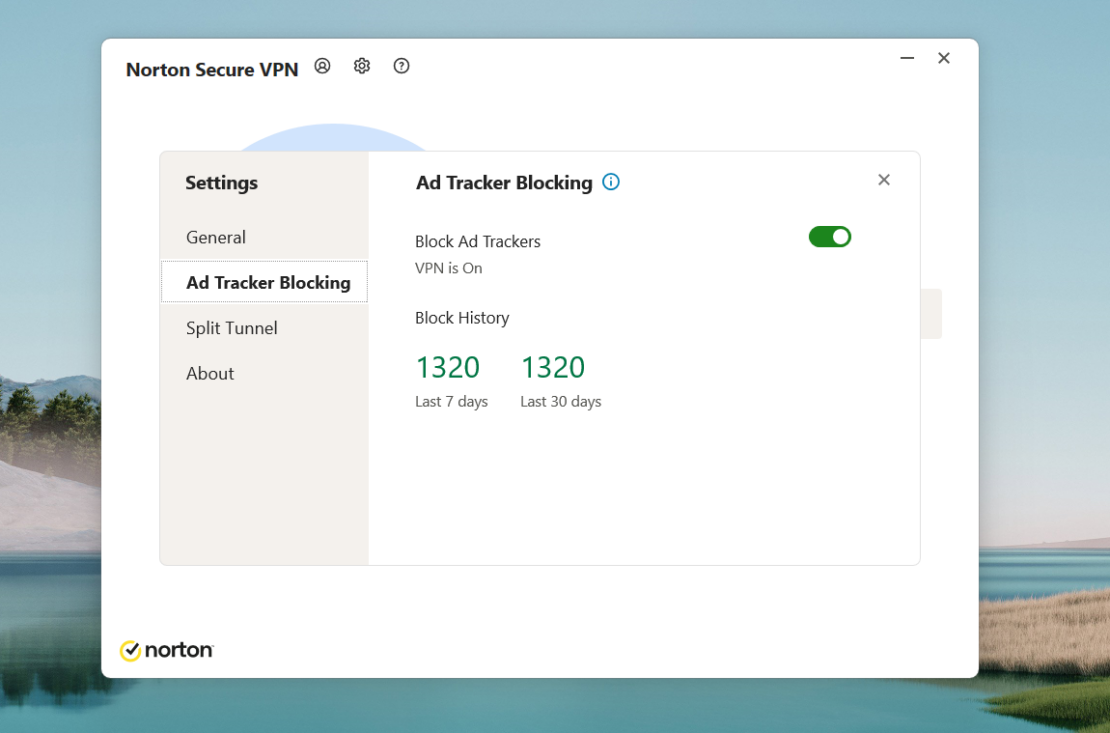This screenshot has width=1110, height=733.
Task: Click the Norton logo at bottom left
Action: tap(166, 650)
